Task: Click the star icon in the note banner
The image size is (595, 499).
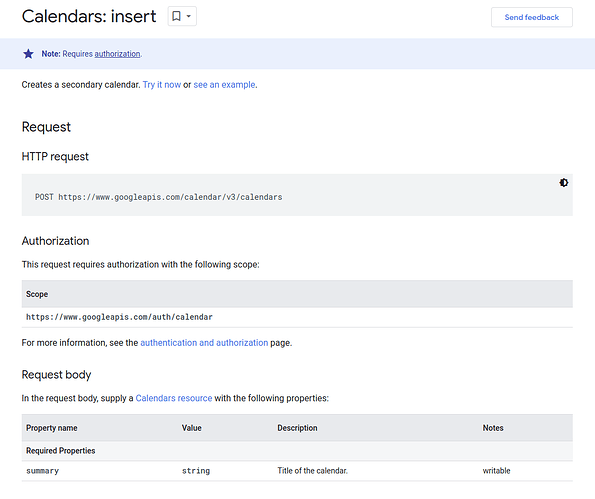Action: pyautogui.click(x=28, y=54)
